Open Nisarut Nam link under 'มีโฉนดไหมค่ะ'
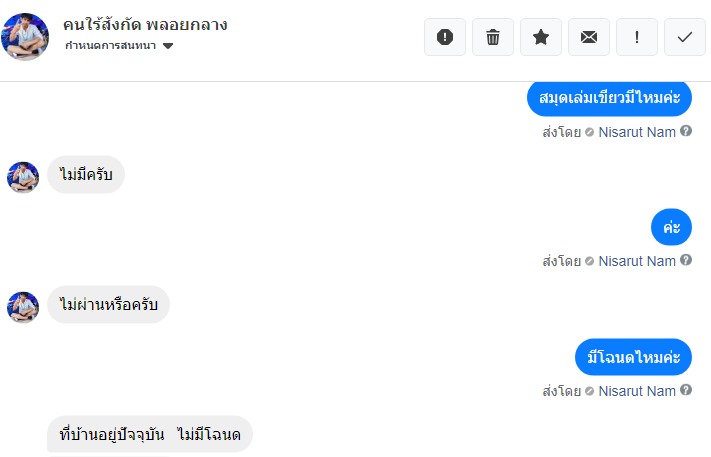711x457 pixels. point(637,391)
